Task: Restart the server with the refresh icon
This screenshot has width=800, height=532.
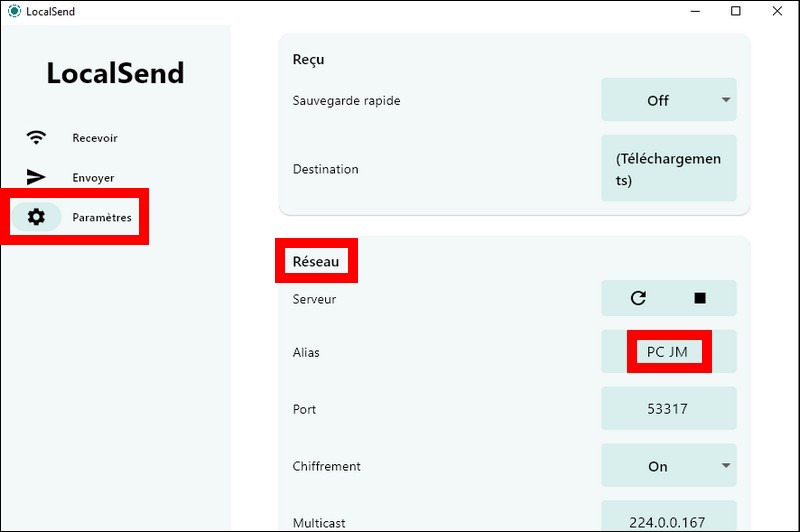Action: pyautogui.click(x=638, y=298)
